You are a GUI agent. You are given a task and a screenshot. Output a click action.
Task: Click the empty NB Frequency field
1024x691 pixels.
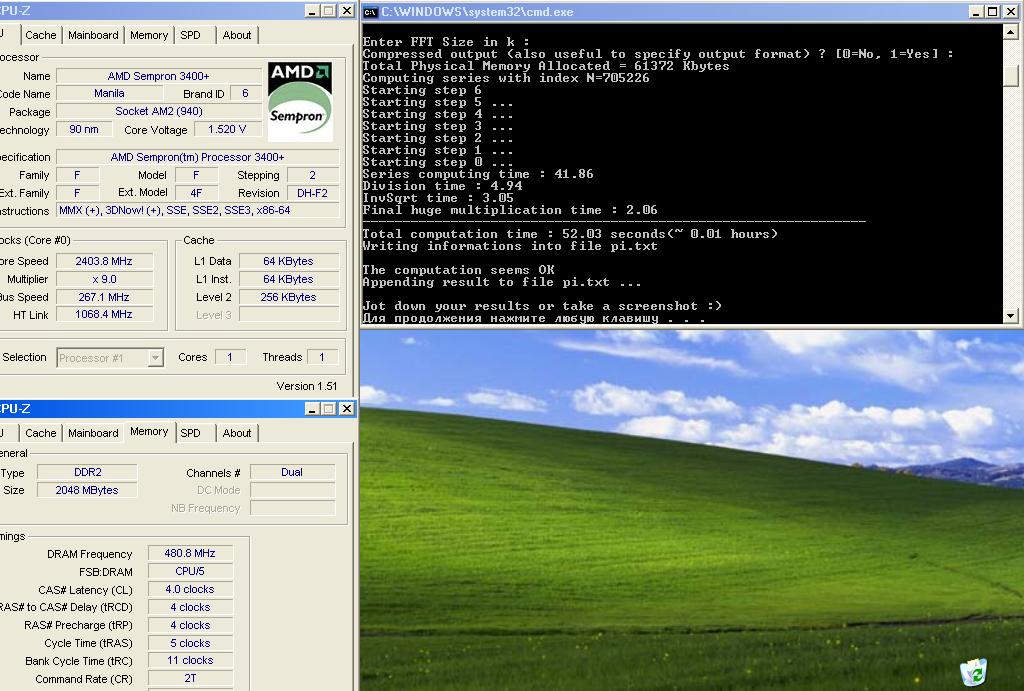292,508
